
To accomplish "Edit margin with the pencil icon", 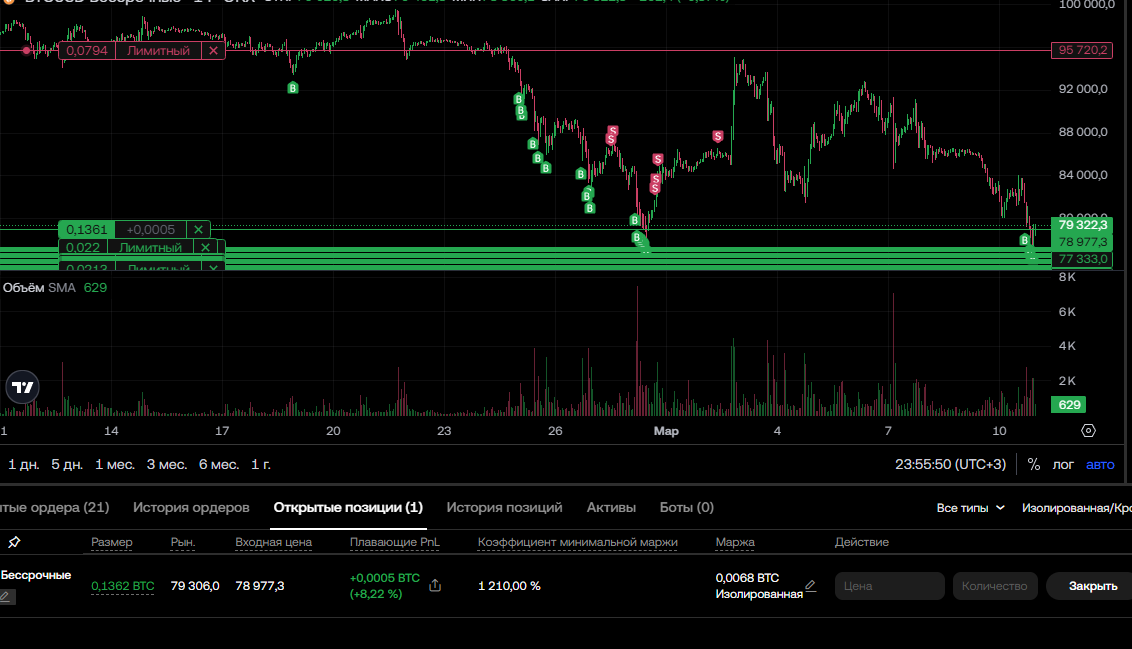I will click(x=811, y=586).
